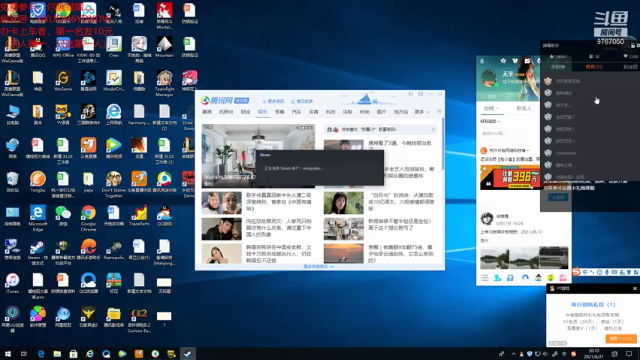Open Microsoft Store from the taskbar
This screenshot has height=360, width=640.
tap(73, 353)
